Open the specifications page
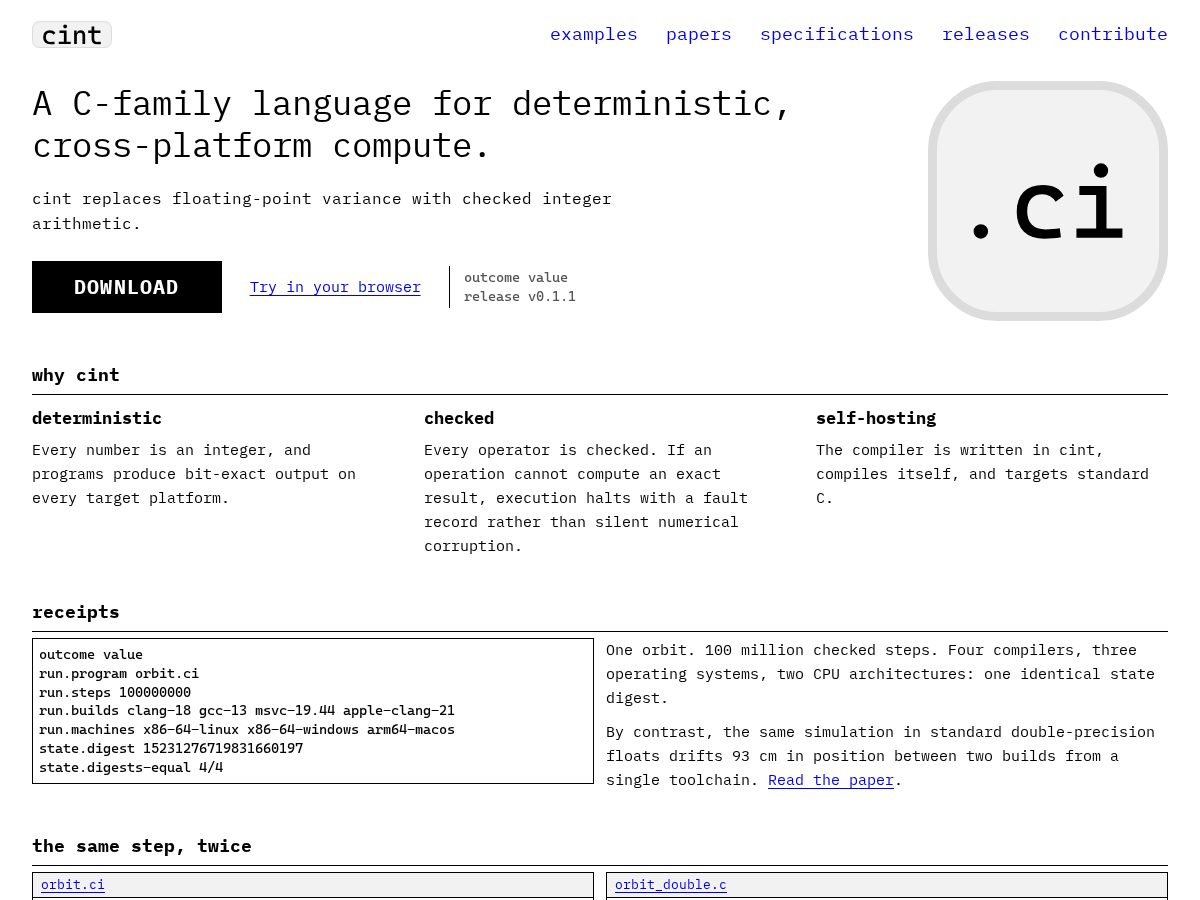Screen dimensions: 1200x900 tap(837, 34)
